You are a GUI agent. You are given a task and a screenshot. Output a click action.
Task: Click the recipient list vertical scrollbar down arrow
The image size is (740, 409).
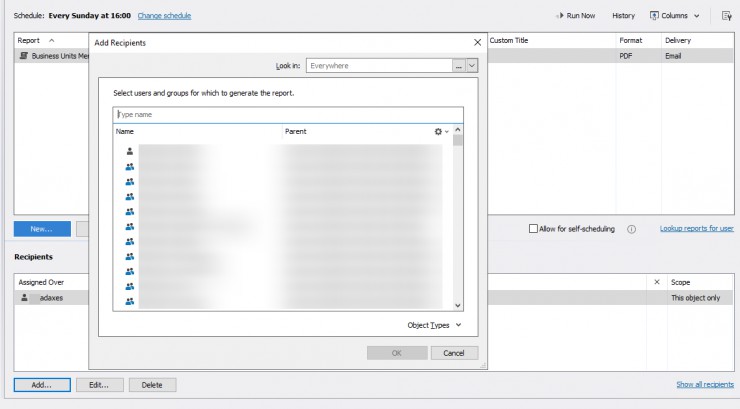[458, 304]
